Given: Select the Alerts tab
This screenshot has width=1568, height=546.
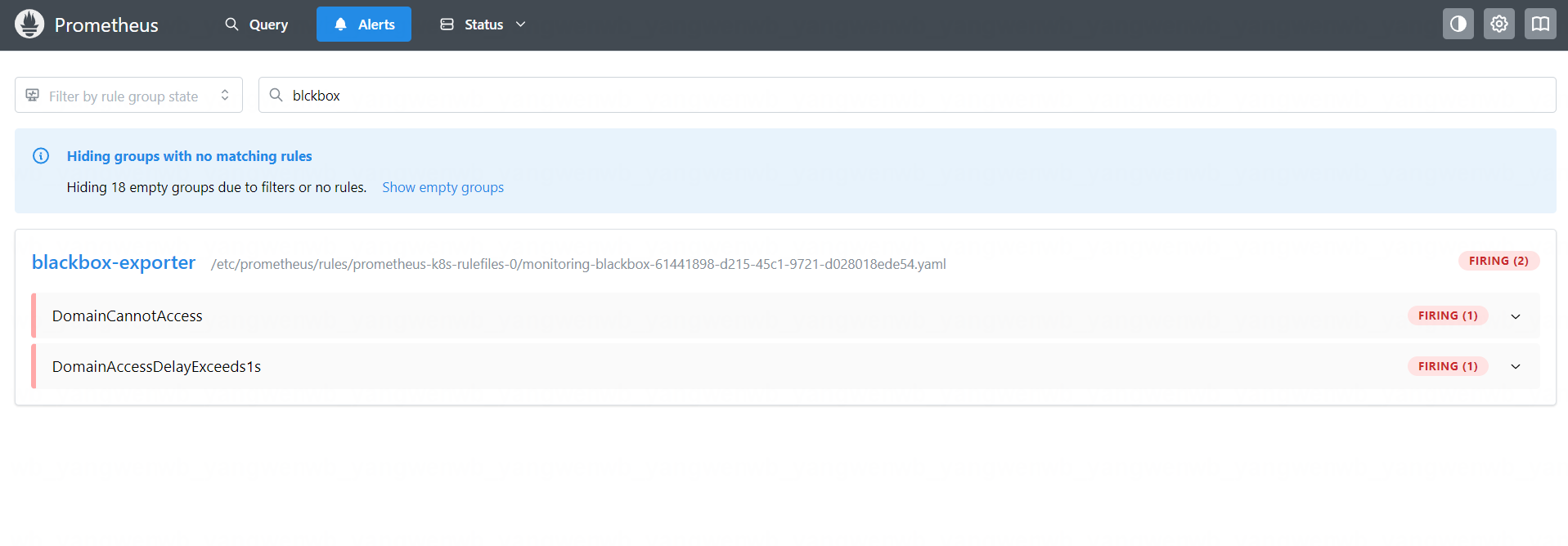Looking at the screenshot, I should tap(364, 25).
